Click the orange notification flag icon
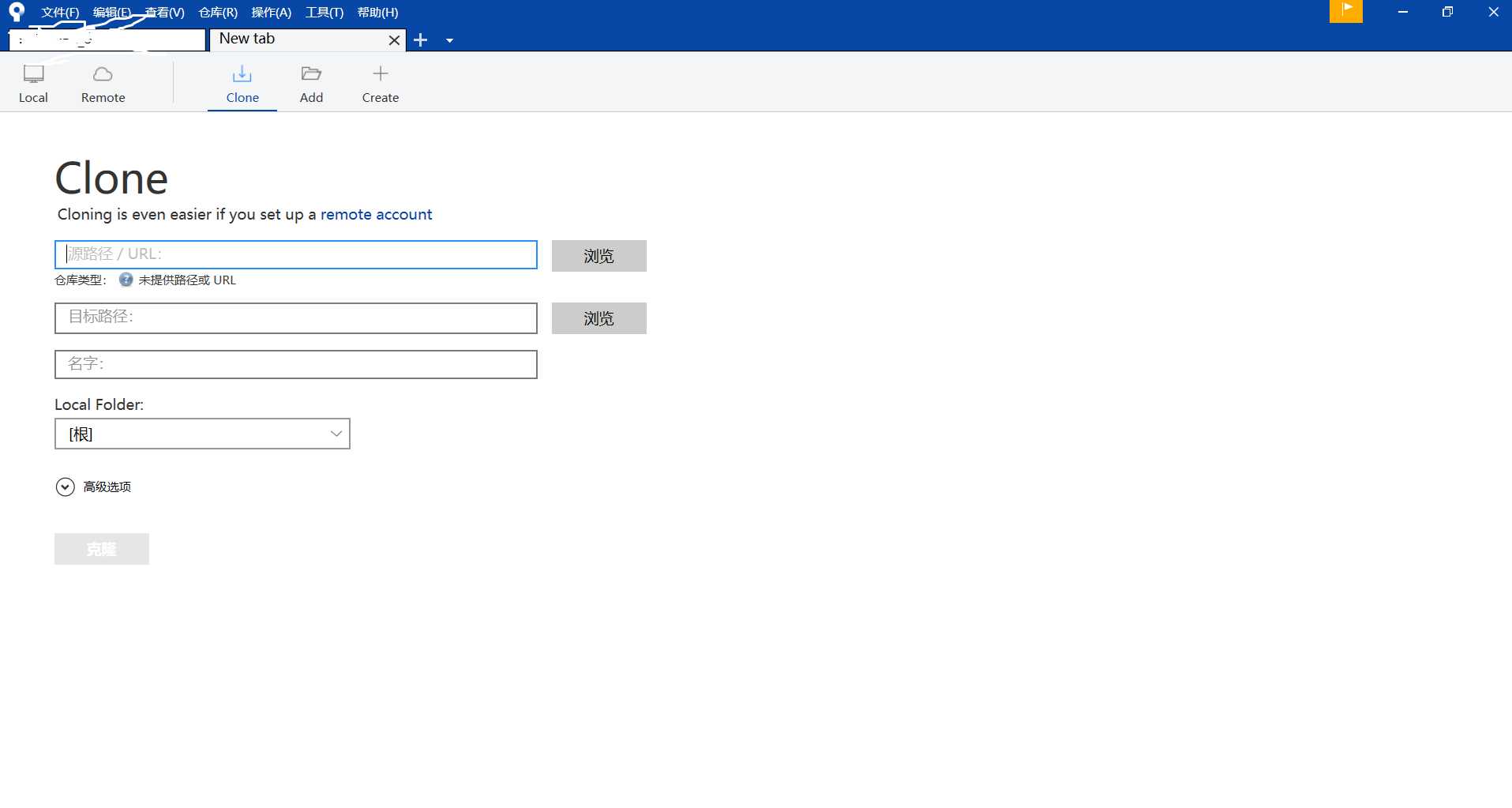Screen dimensions: 1512x808 (x=1345, y=11)
